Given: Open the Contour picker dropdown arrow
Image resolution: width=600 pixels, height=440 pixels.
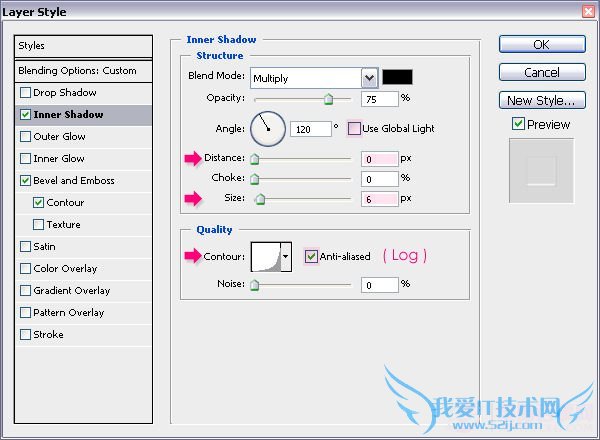Looking at the screenshot, I should pos(285,257).
